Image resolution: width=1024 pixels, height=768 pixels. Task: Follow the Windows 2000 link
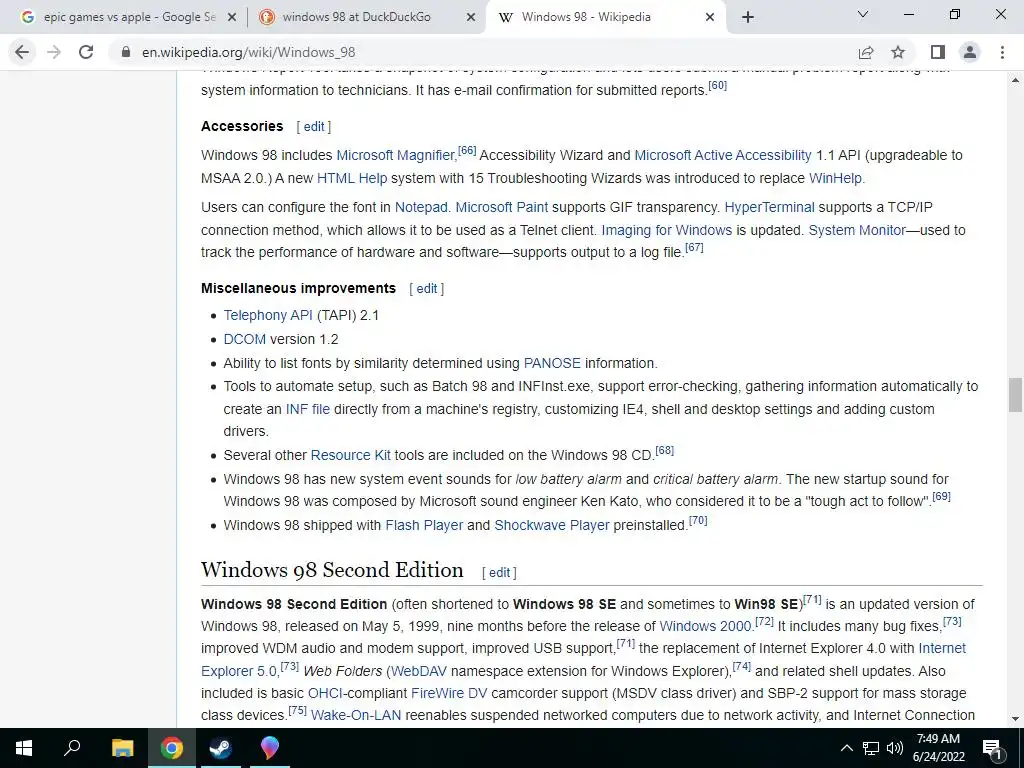pyautogui.click(x=705, y=626)
